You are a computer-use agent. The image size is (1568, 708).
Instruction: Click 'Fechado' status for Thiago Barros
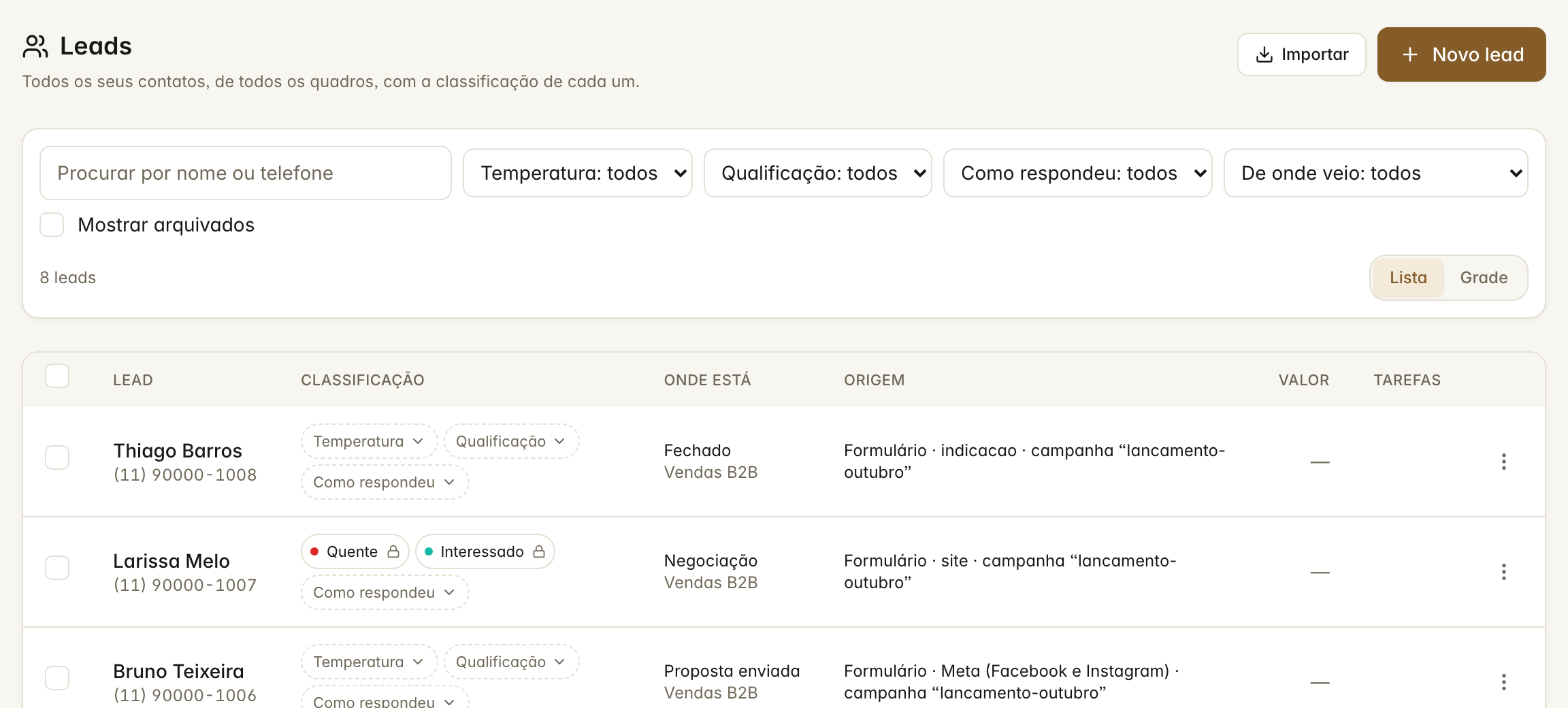click(697, 451)
